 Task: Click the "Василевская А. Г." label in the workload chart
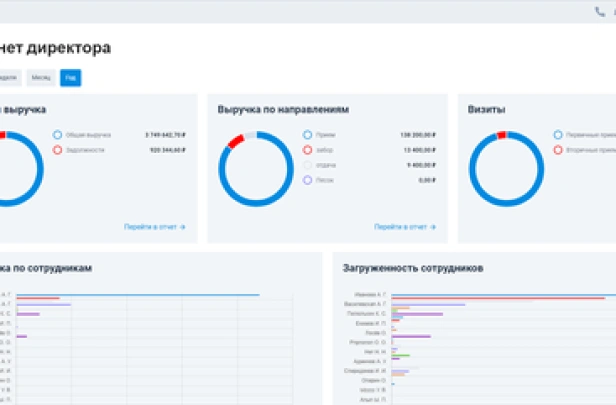coord(366,305)
